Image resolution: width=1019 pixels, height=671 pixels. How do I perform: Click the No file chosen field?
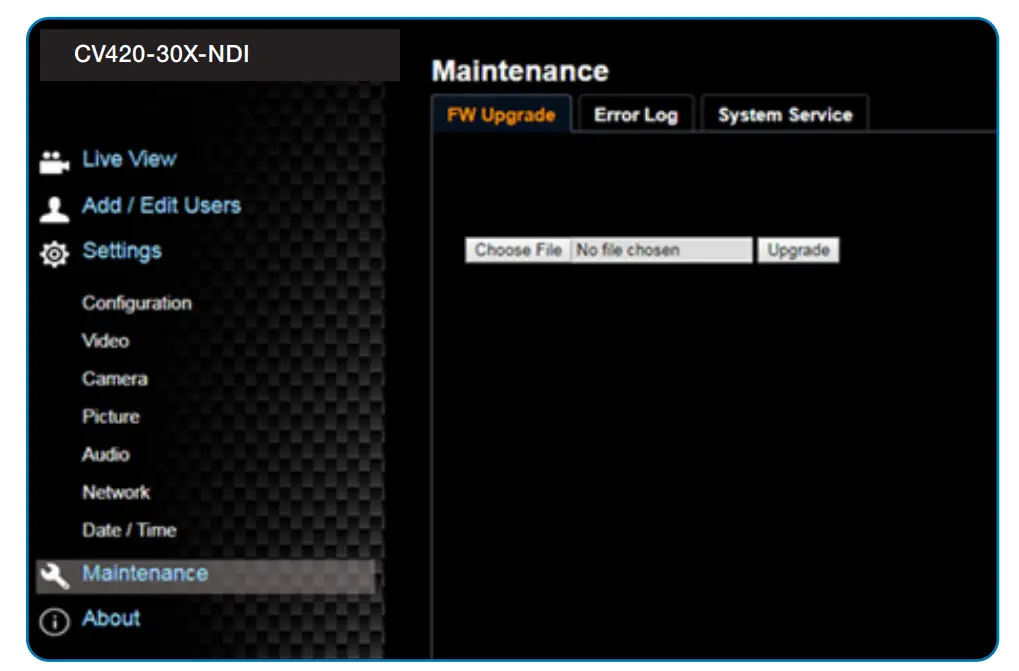tap(660, 250)
